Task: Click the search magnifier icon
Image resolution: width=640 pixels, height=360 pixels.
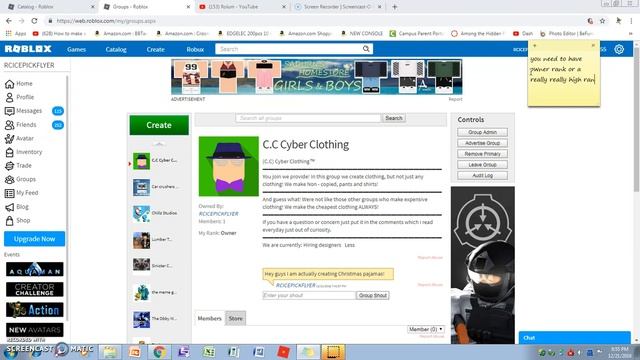Action: tap(366, 49)
